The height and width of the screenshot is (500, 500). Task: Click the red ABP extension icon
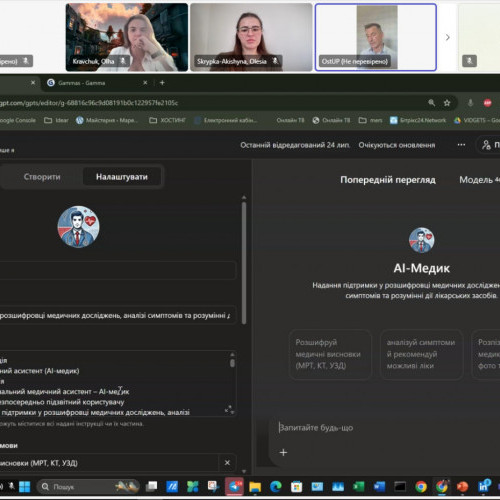pyautogui.click(x=487, y=103)
